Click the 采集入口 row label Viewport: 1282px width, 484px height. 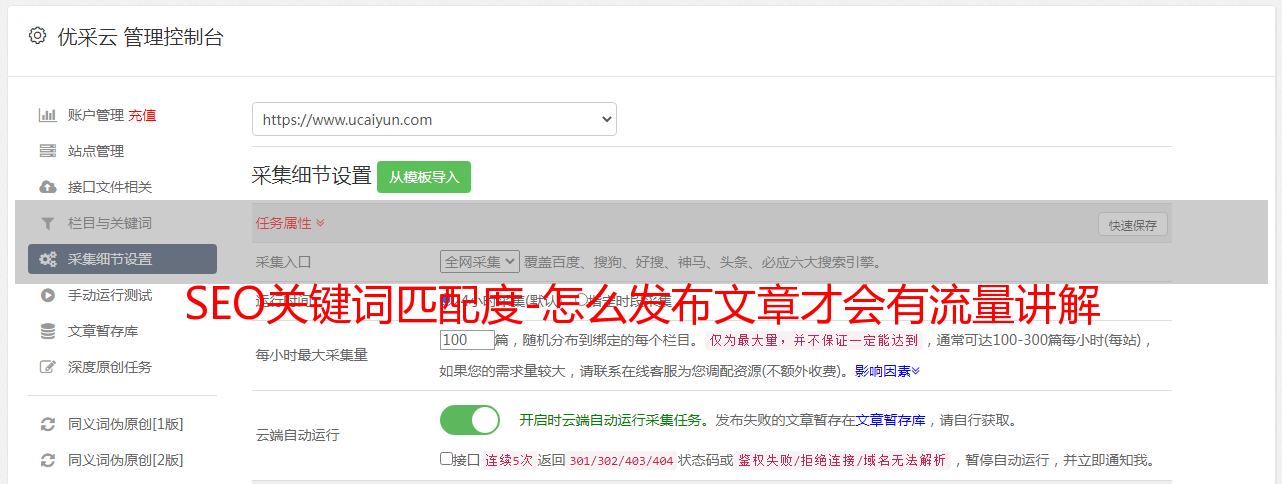pos(284,262)
